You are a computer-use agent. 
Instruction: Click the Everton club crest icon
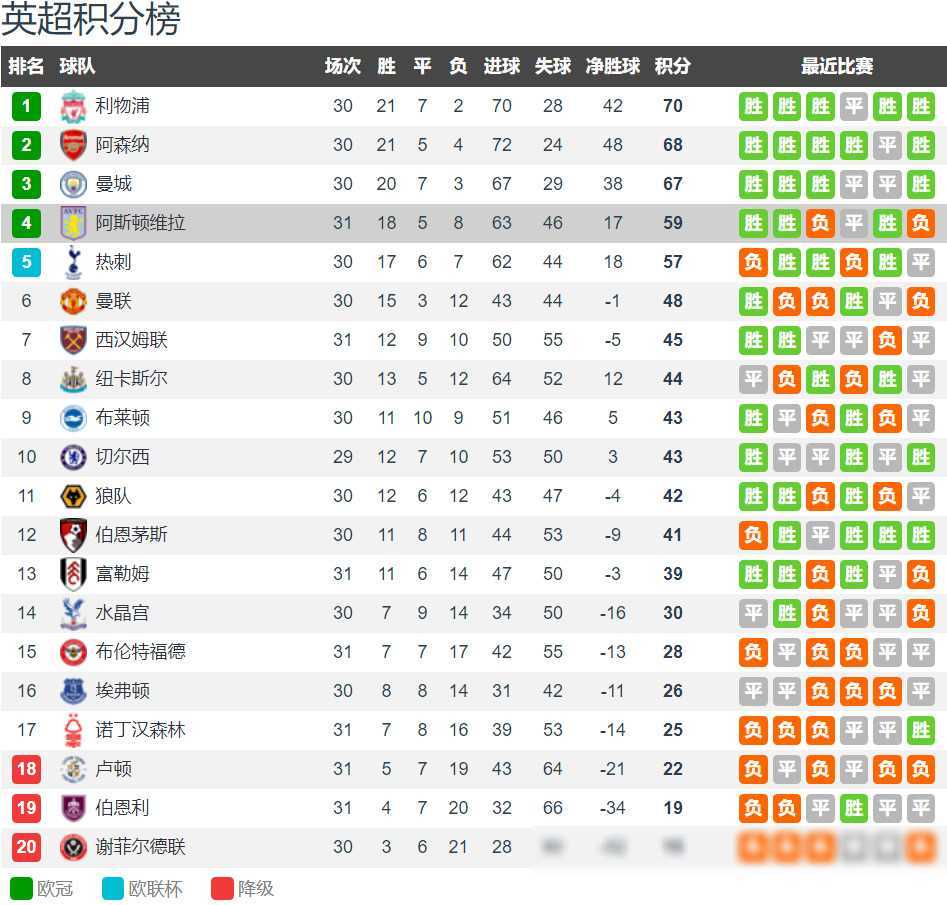[x=73, y=691]
